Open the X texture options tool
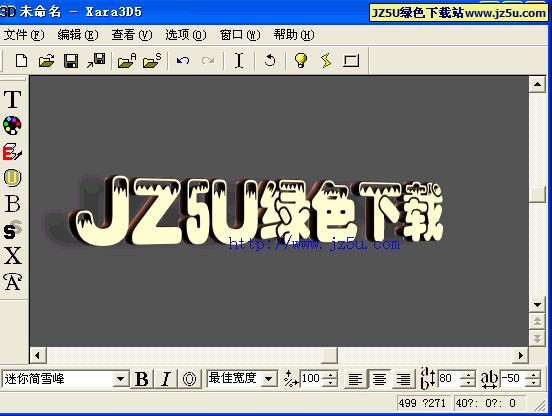 coord(13,256)
